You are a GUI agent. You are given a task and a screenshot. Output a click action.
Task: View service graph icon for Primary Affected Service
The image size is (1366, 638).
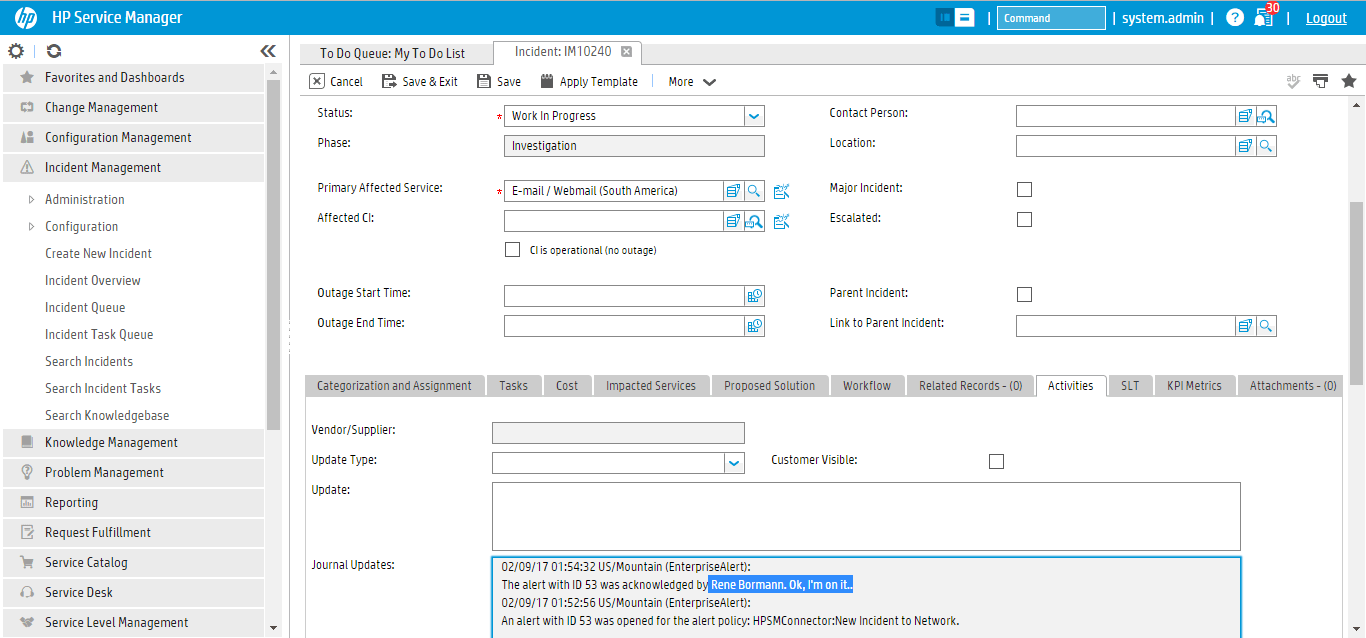pos(781,191)
